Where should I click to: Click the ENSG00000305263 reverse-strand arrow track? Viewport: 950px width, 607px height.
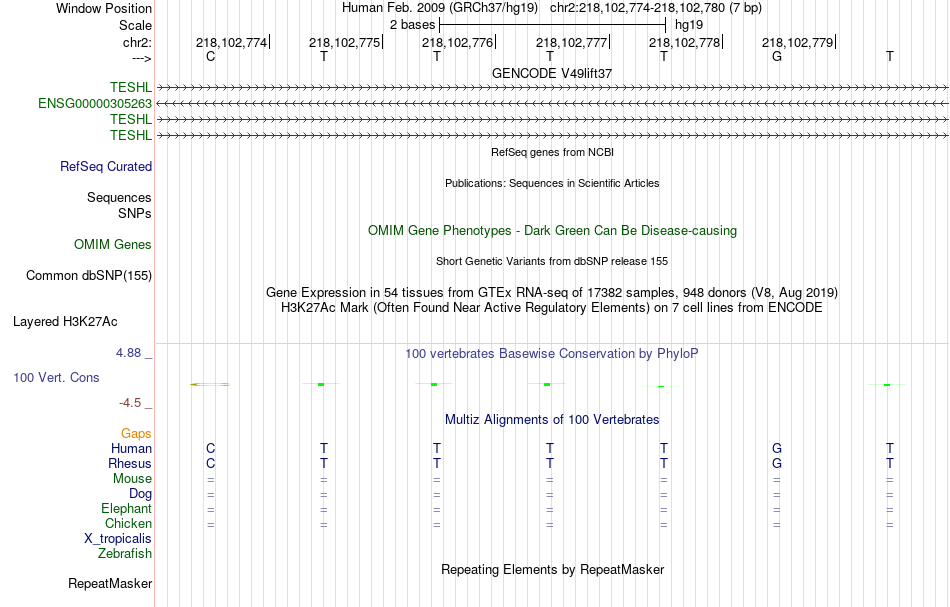(x=552, y=104)
